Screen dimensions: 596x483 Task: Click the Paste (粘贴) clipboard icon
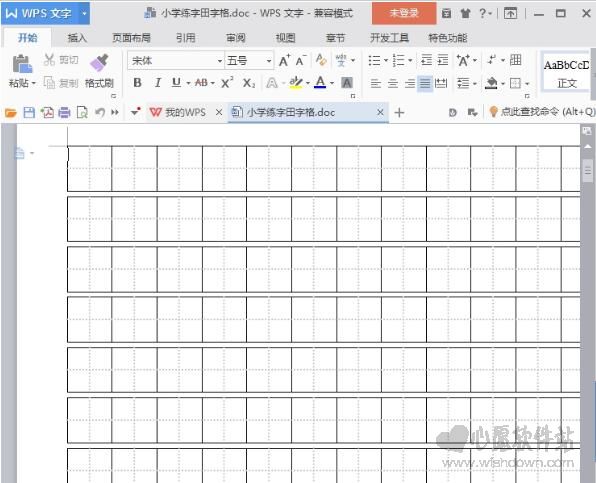[x=22, y=63]
